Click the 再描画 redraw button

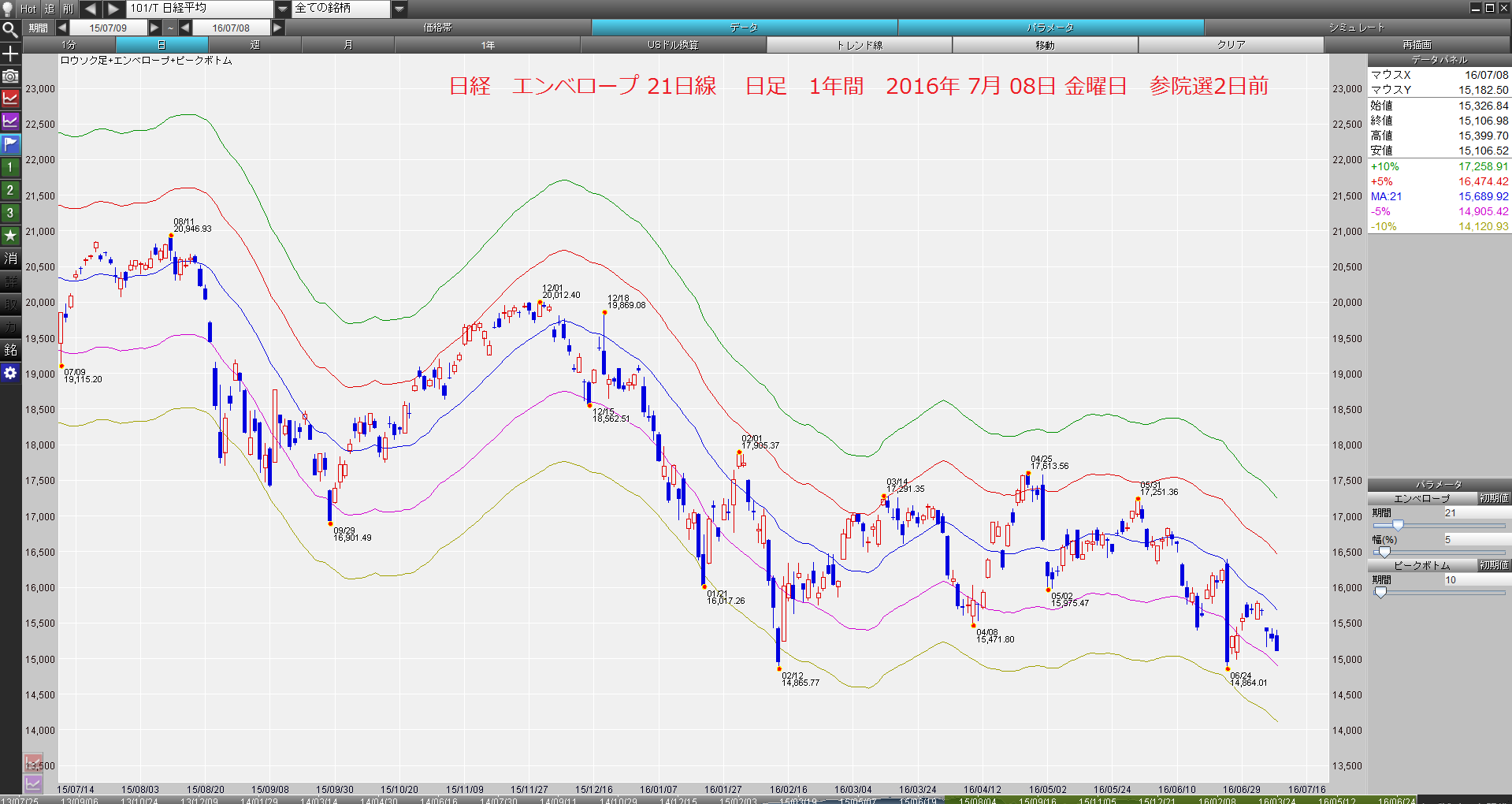coord(1417,45)
